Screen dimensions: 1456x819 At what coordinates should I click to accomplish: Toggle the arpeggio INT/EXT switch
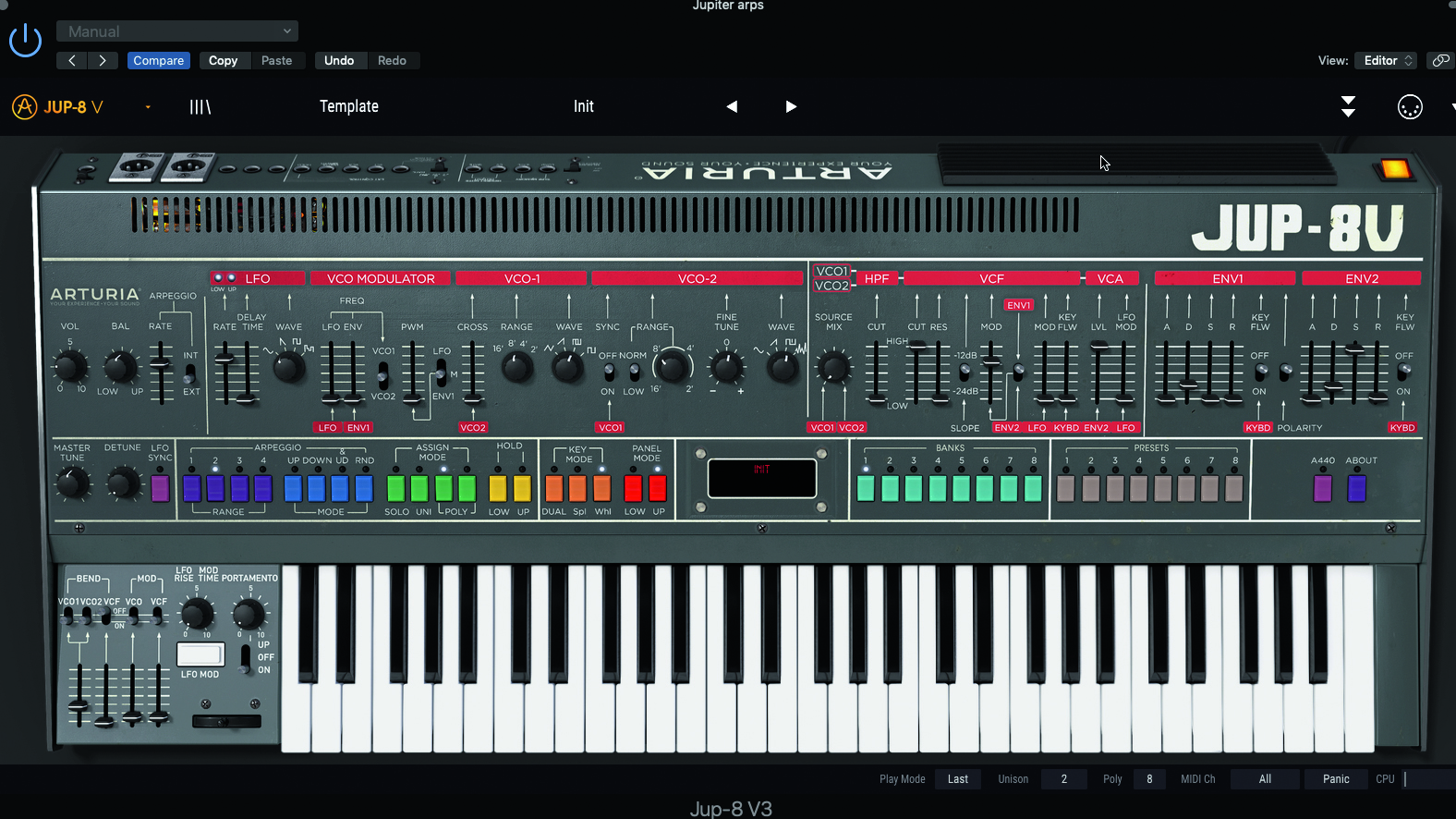[x=190, y=373]
